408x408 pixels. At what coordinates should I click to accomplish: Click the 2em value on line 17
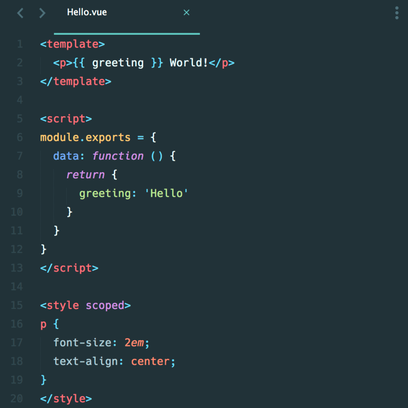[134, 343]
